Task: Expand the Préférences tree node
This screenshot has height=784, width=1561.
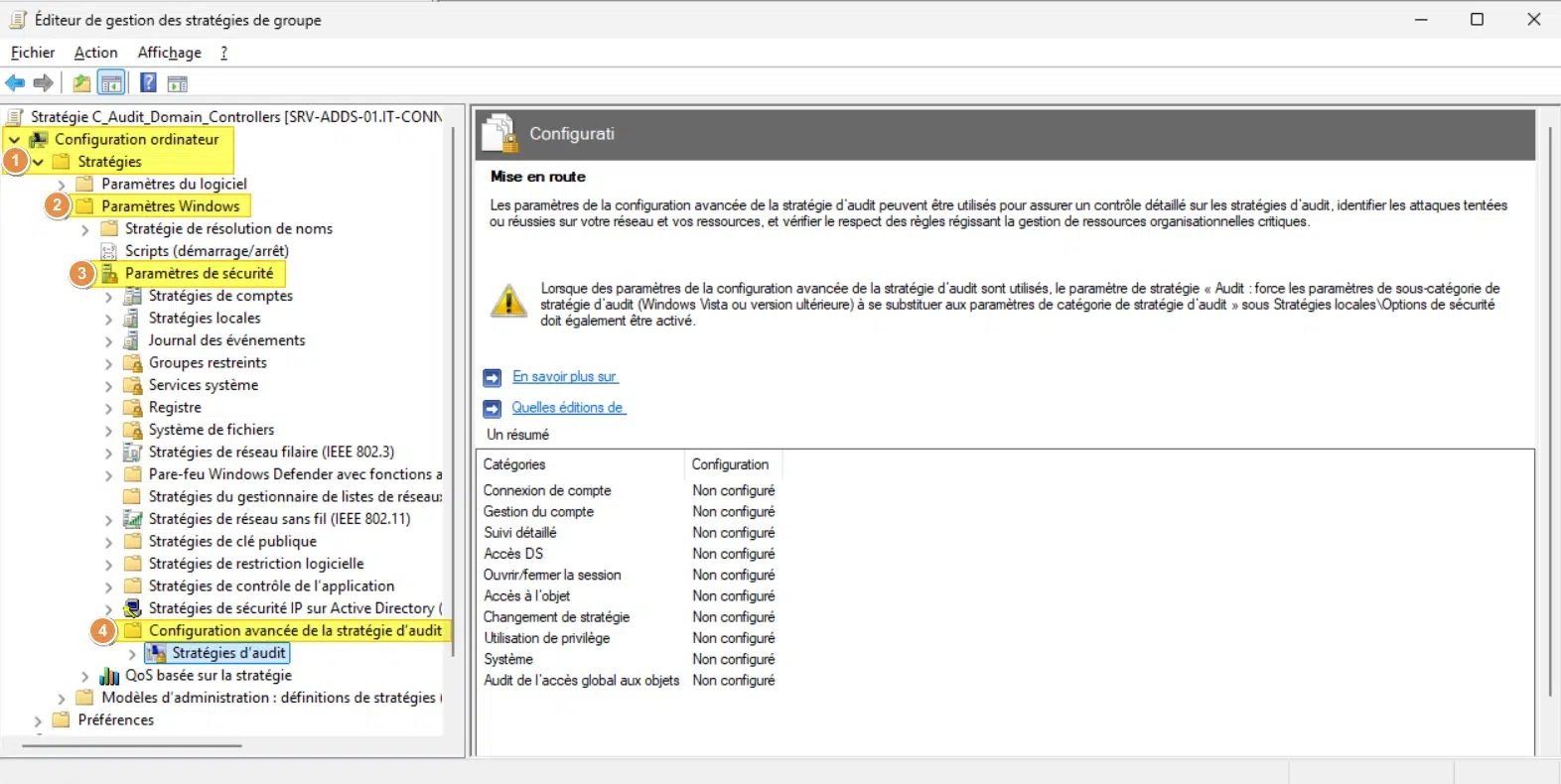Action: point(38,720)
